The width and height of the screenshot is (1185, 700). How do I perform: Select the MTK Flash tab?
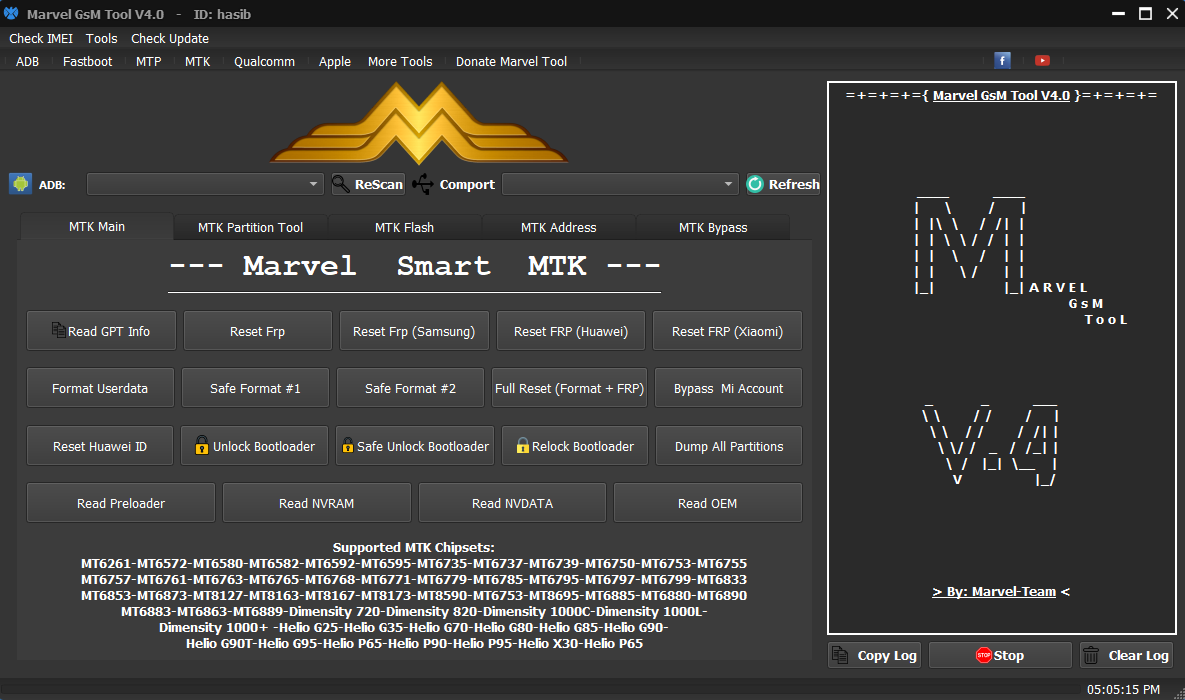tap(404, 227)
